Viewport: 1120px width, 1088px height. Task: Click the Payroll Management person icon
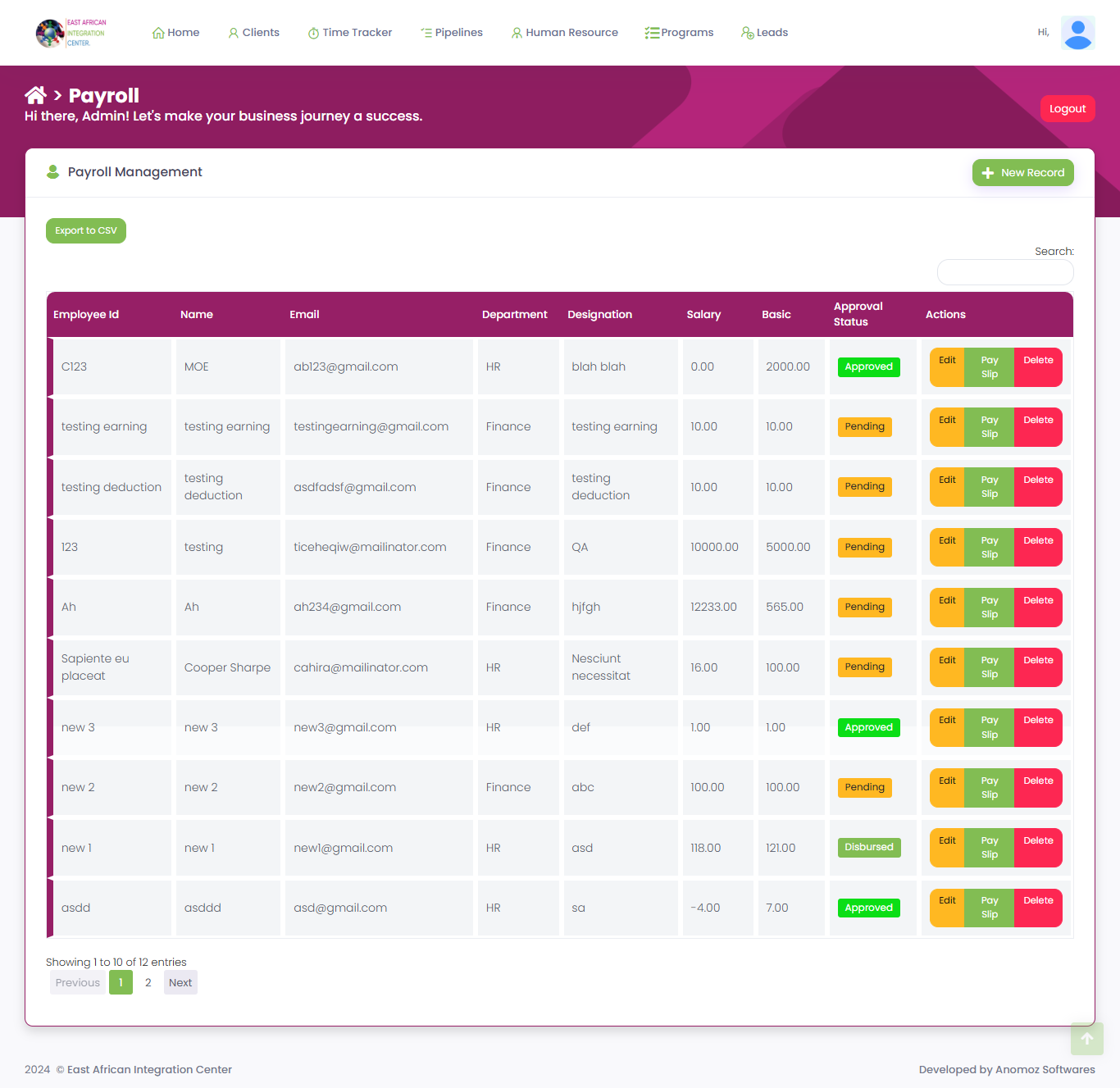(x=53, y=172)
